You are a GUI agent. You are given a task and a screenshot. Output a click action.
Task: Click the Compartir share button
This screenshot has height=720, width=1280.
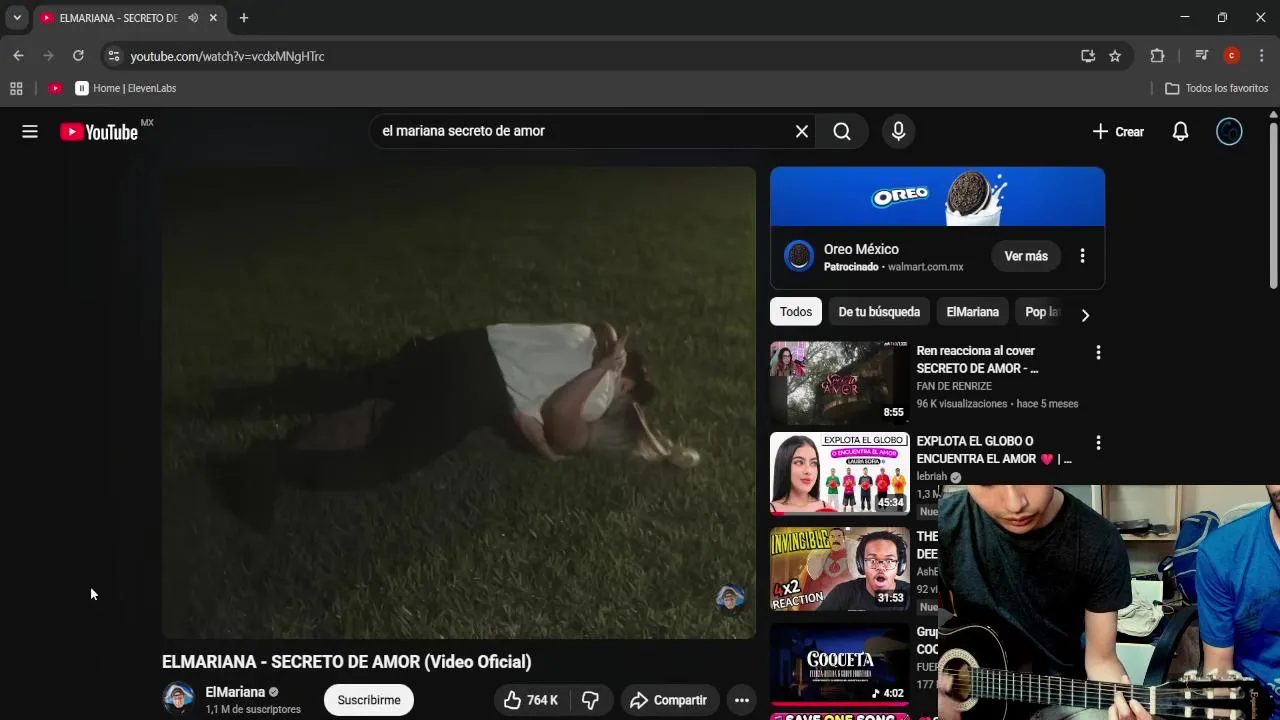tap(669, 700)
